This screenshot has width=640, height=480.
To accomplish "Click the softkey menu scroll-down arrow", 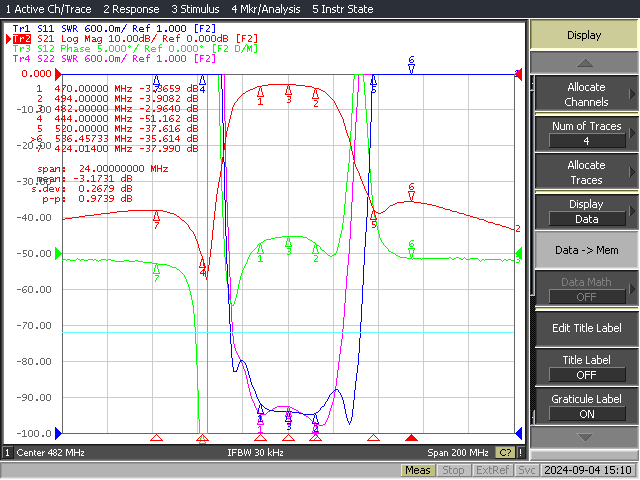I will (x=584, y=437).
